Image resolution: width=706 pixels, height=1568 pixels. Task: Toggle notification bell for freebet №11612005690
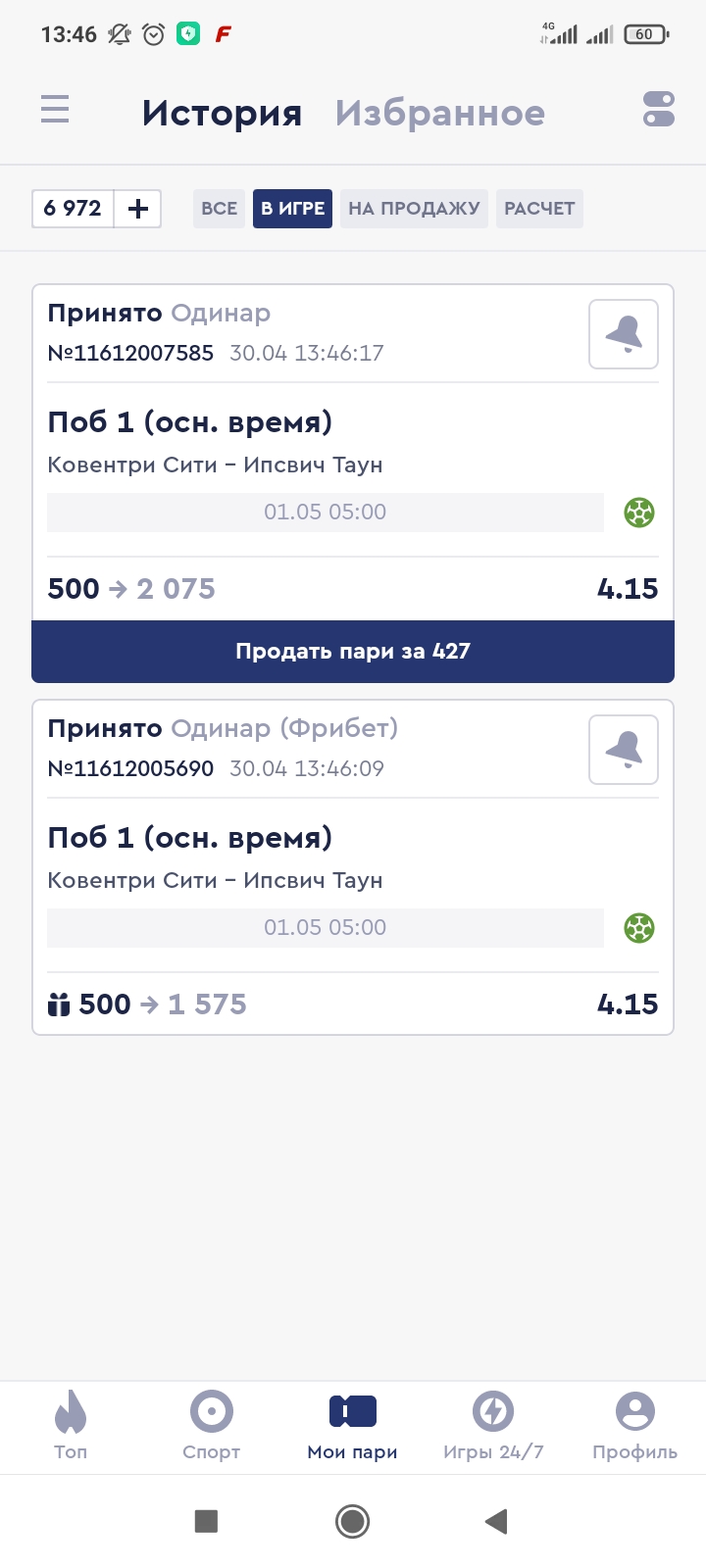tap(624, 750)
